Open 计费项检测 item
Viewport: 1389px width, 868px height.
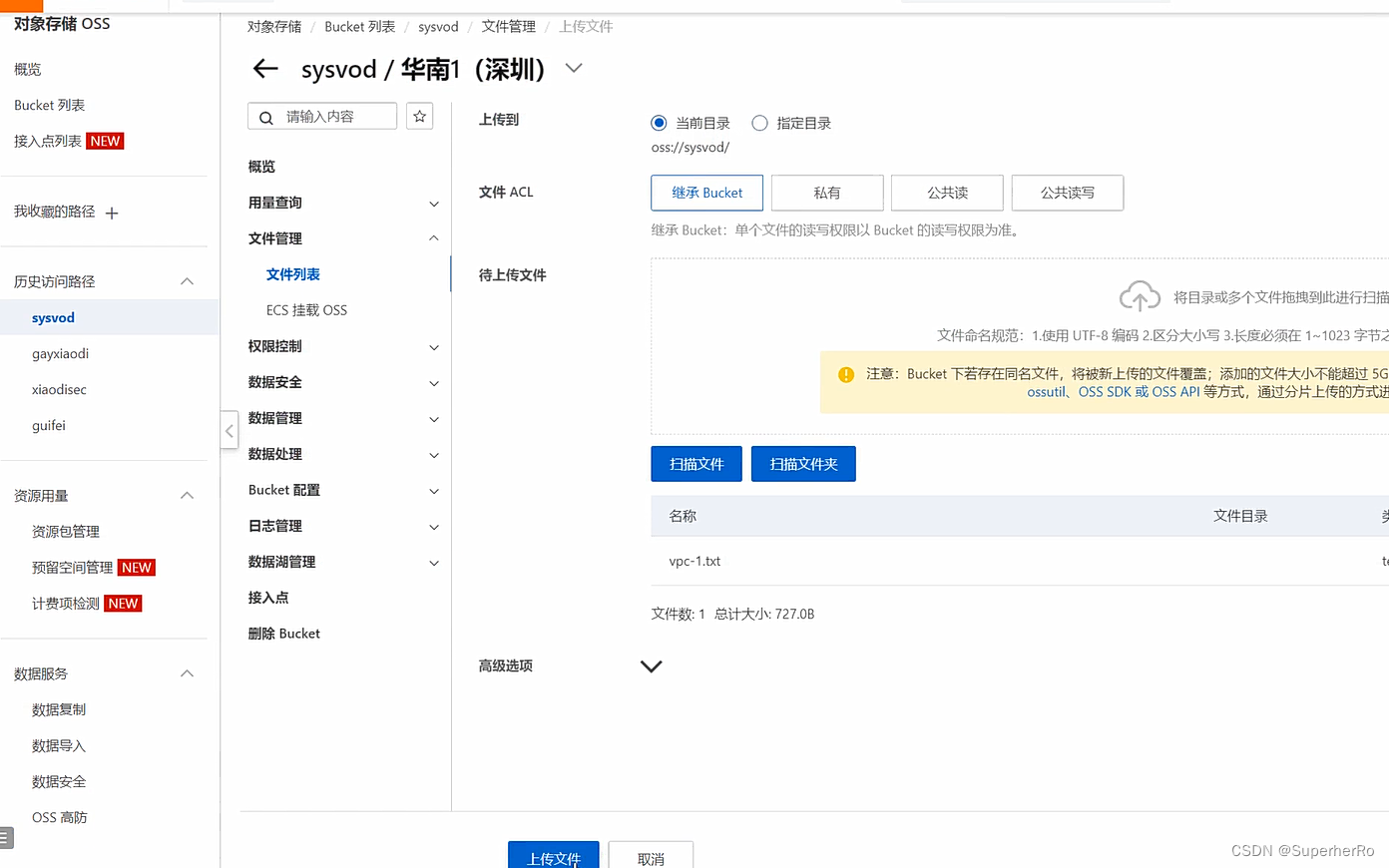point(66,604)
